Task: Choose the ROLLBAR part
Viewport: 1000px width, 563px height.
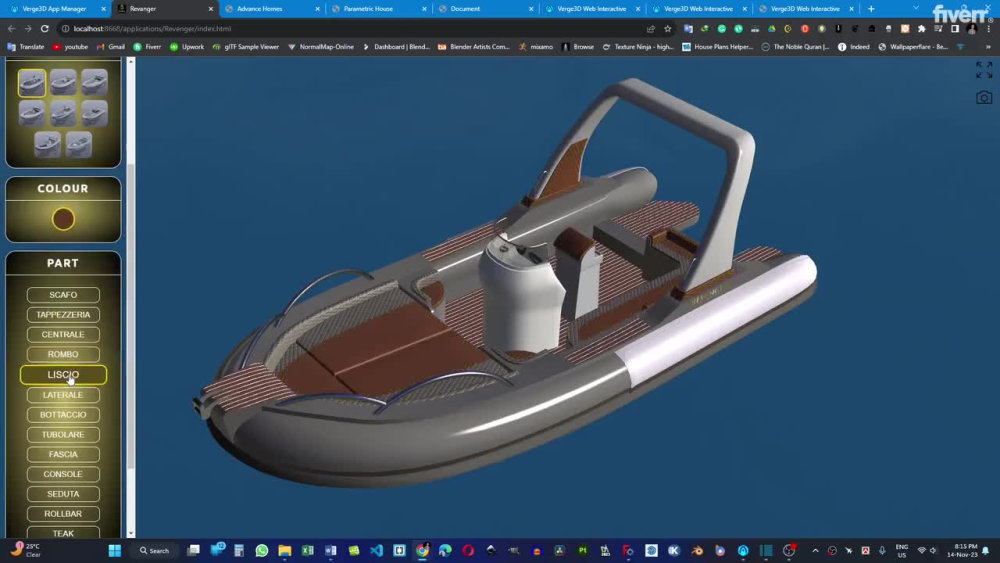Action: coord(63,513)
